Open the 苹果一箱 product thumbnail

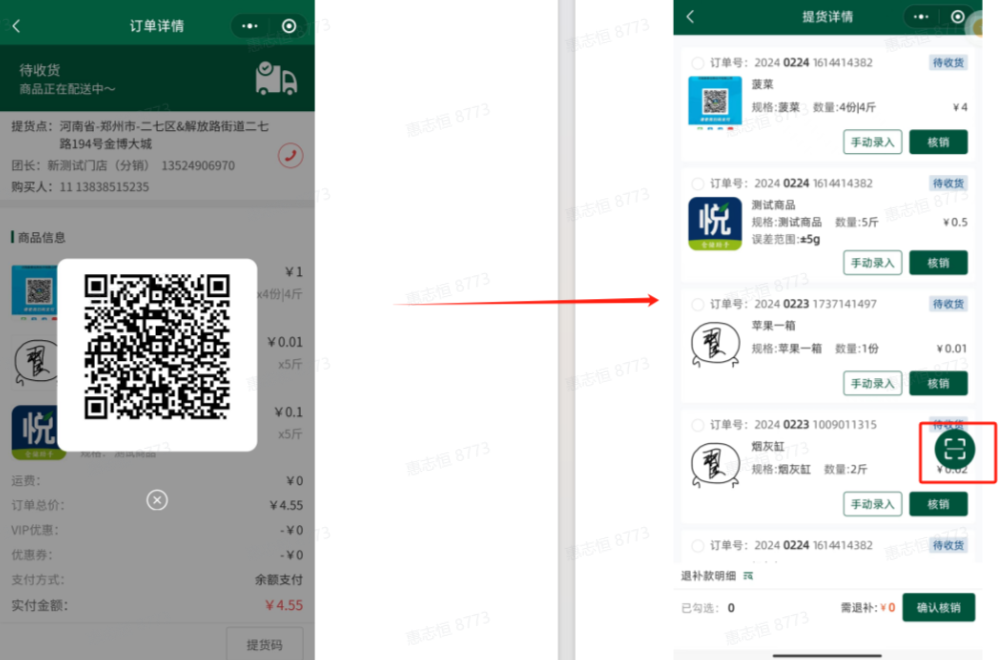(x=715, y=344)
